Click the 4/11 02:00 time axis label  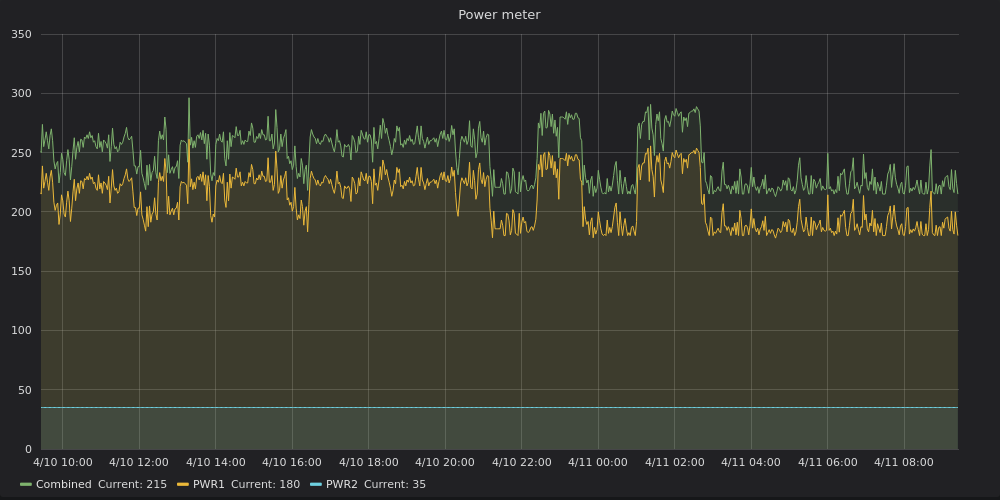[675, 462]
